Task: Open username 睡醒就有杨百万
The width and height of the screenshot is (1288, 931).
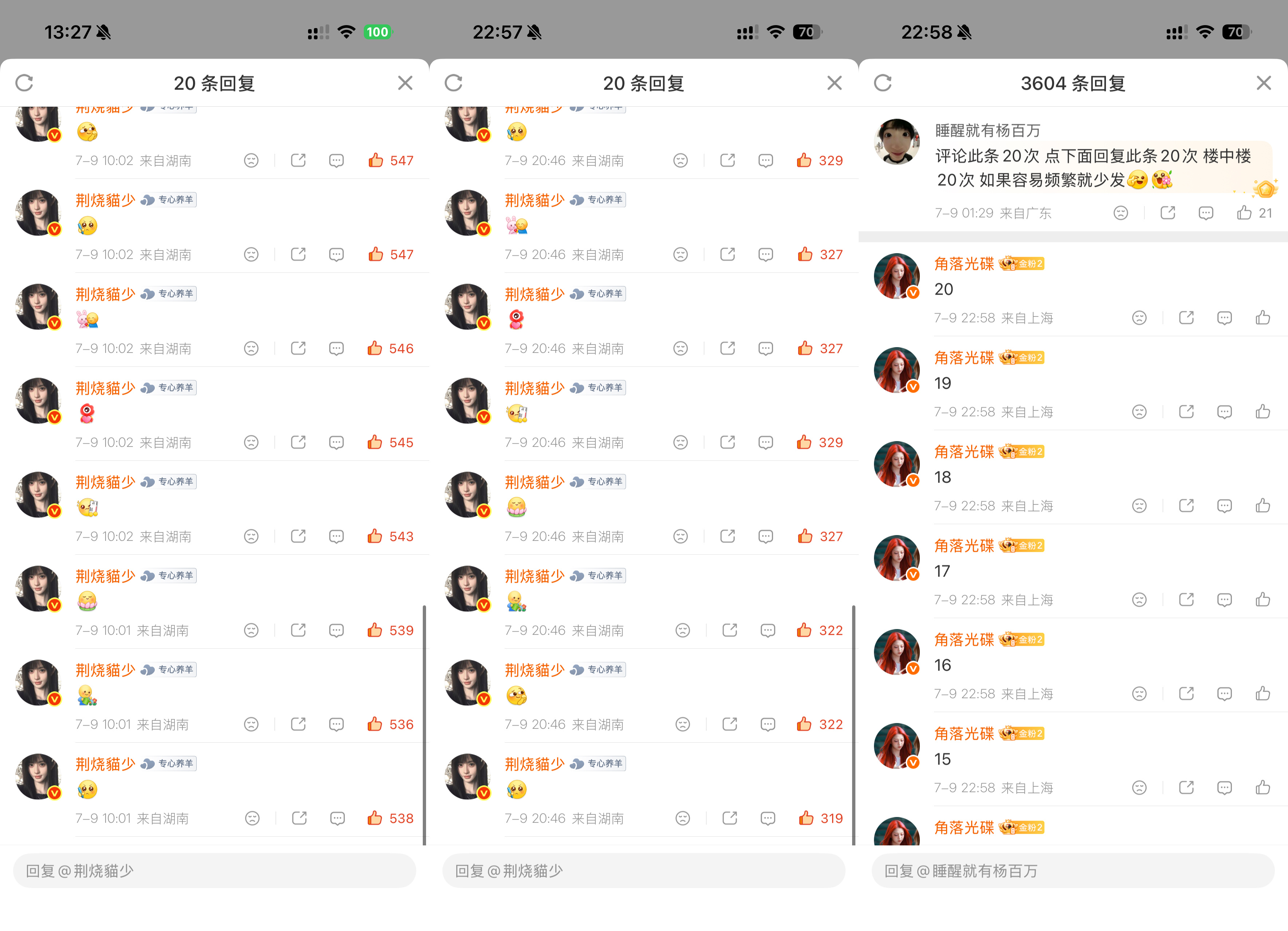Action: 988,131
